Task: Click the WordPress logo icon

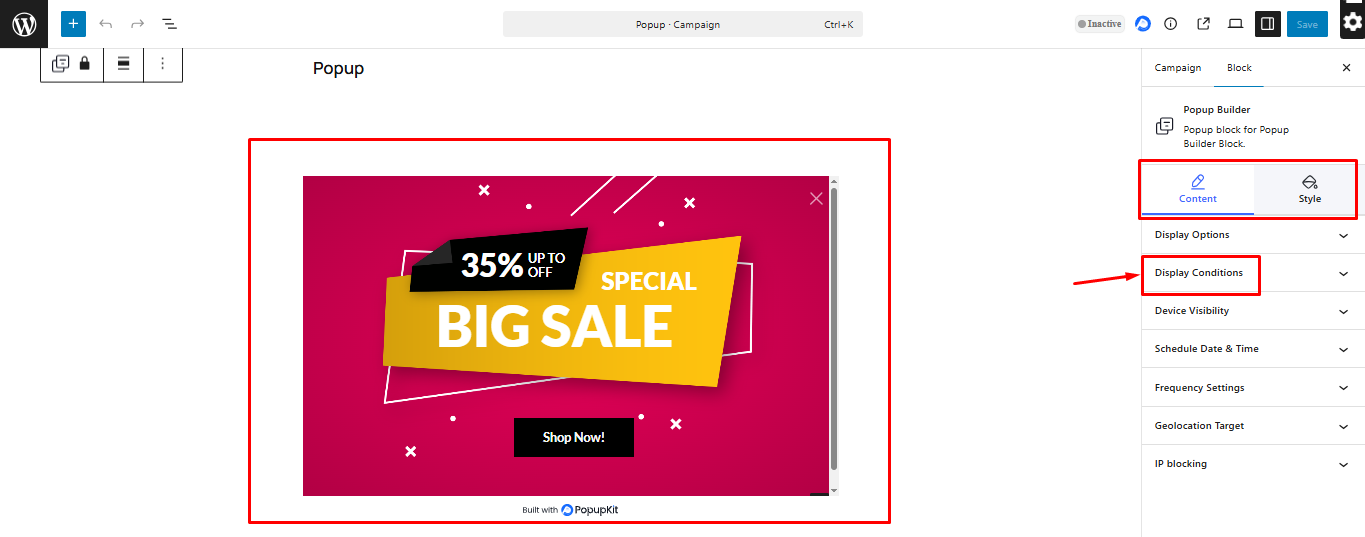Action: click(x=24, y=24)
